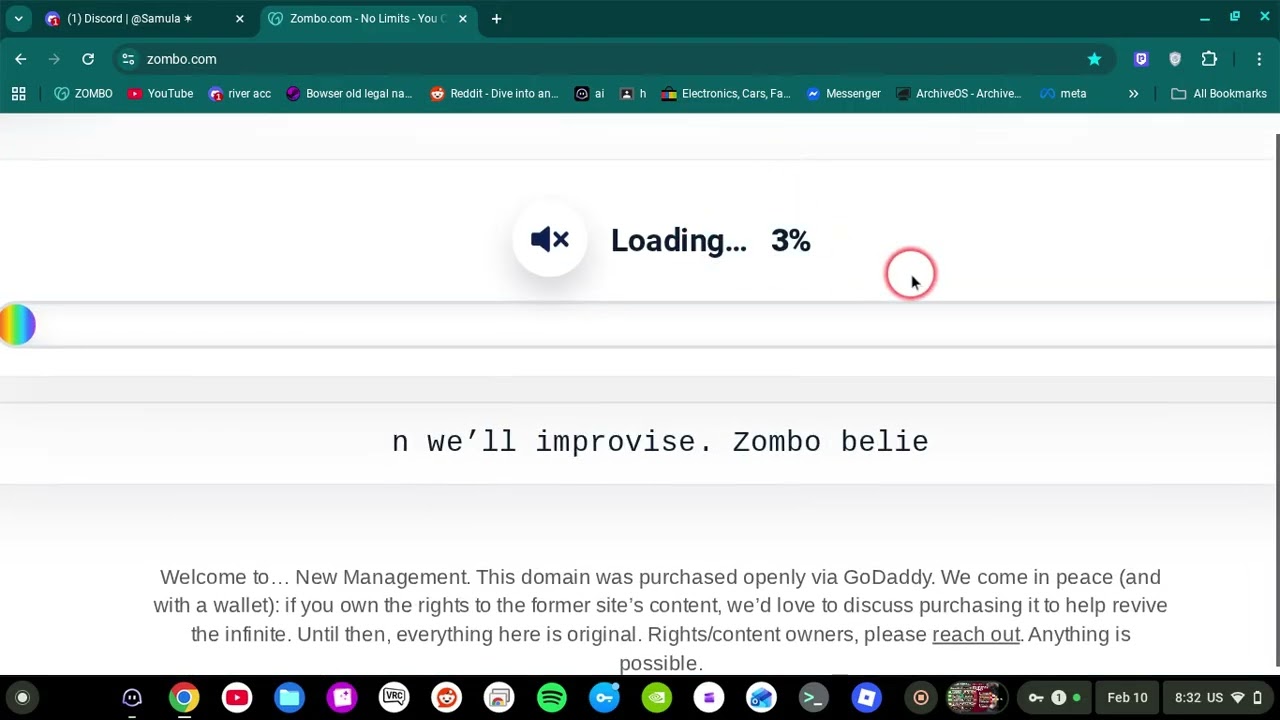Minimize the Chrome window
This screenshot has height=720, width=1280.
[1205, 18]
